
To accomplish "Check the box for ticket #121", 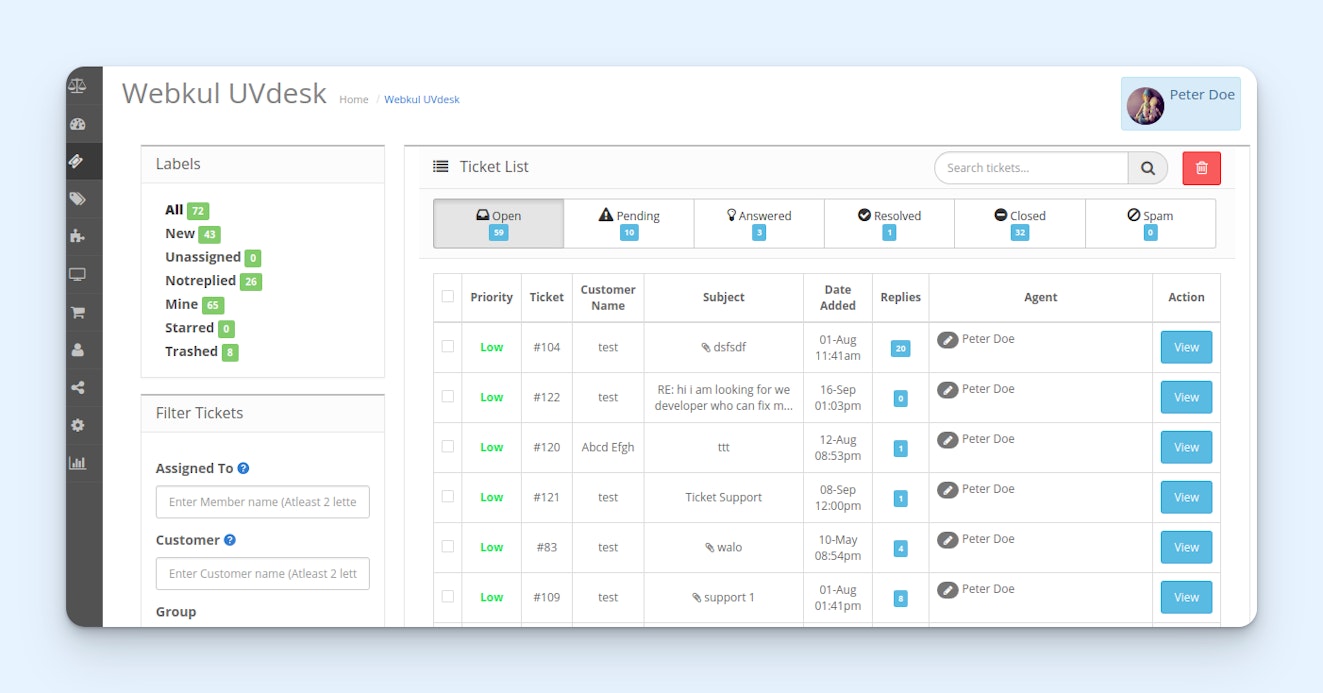I will [447, 496].
